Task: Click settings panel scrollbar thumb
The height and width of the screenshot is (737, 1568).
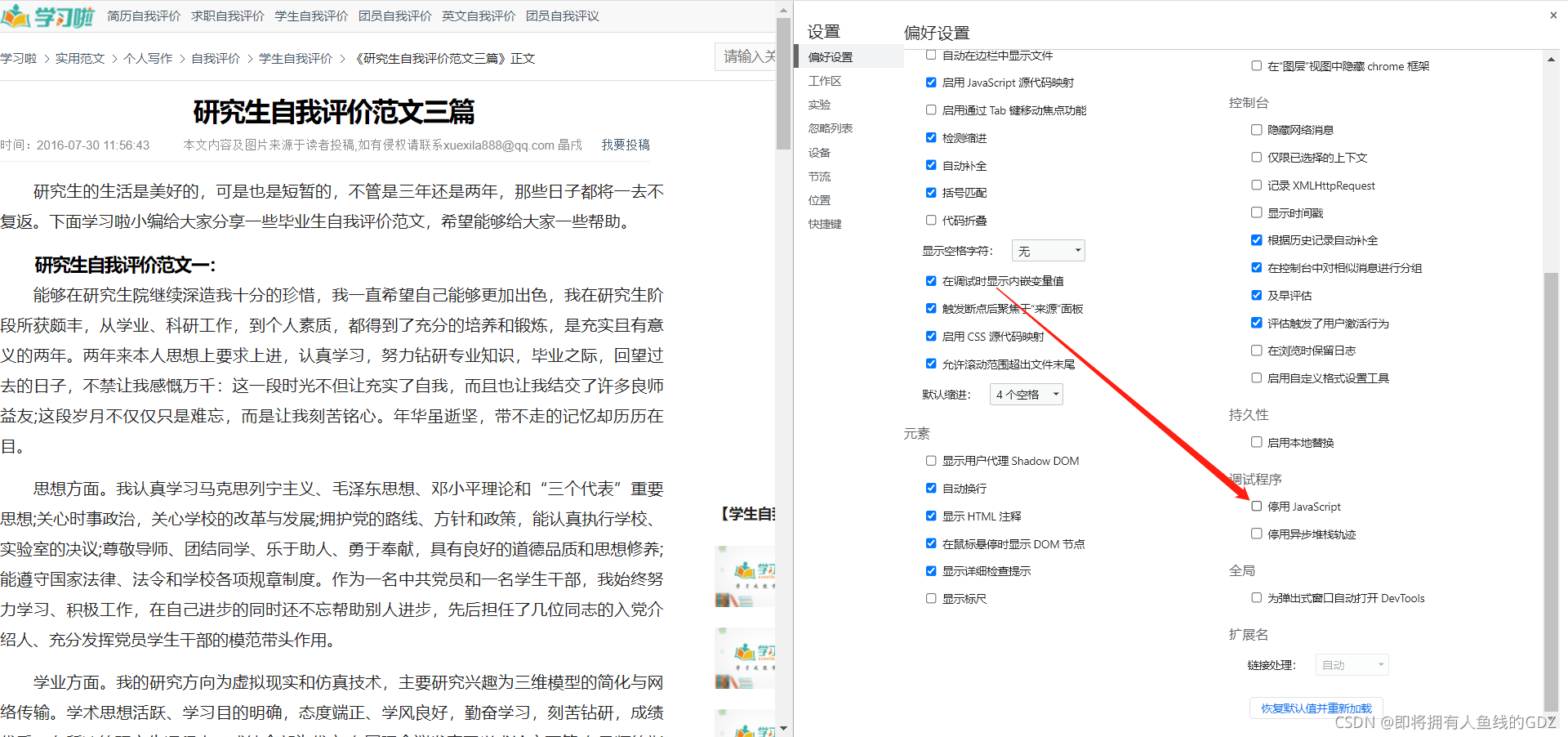Action: [x=1551, y=492]
